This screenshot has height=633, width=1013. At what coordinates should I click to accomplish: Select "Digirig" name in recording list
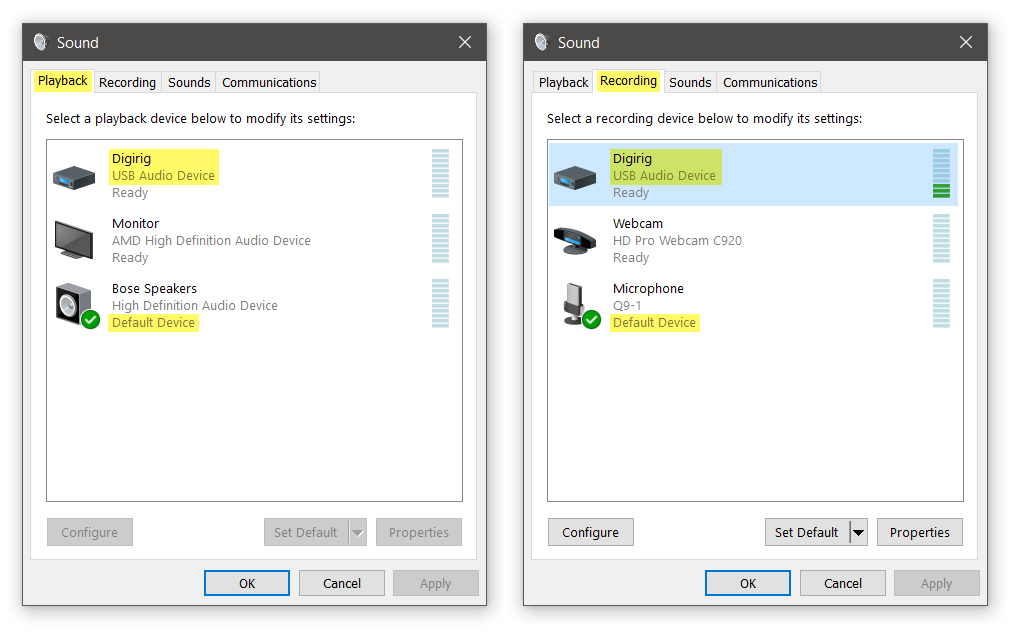click(632, 158)
